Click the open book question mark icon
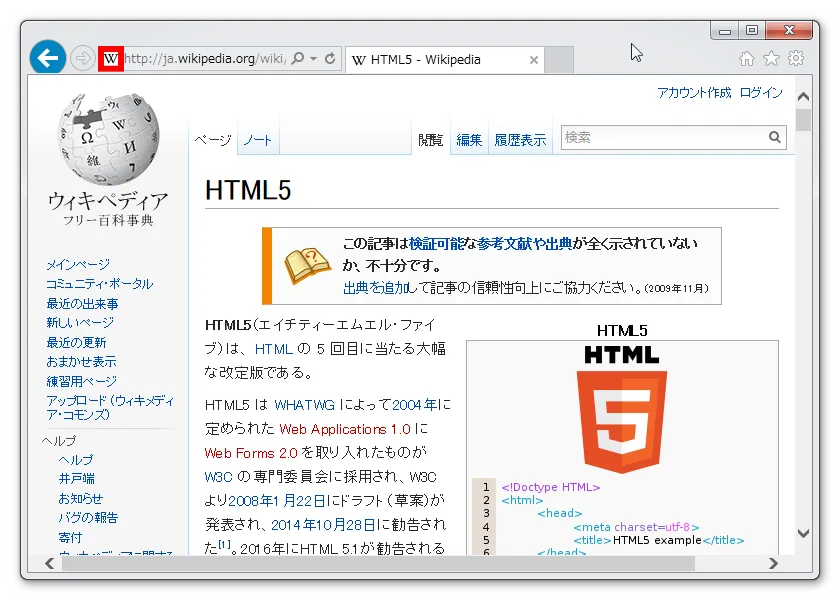840x600 pixels. click(306, 265)
